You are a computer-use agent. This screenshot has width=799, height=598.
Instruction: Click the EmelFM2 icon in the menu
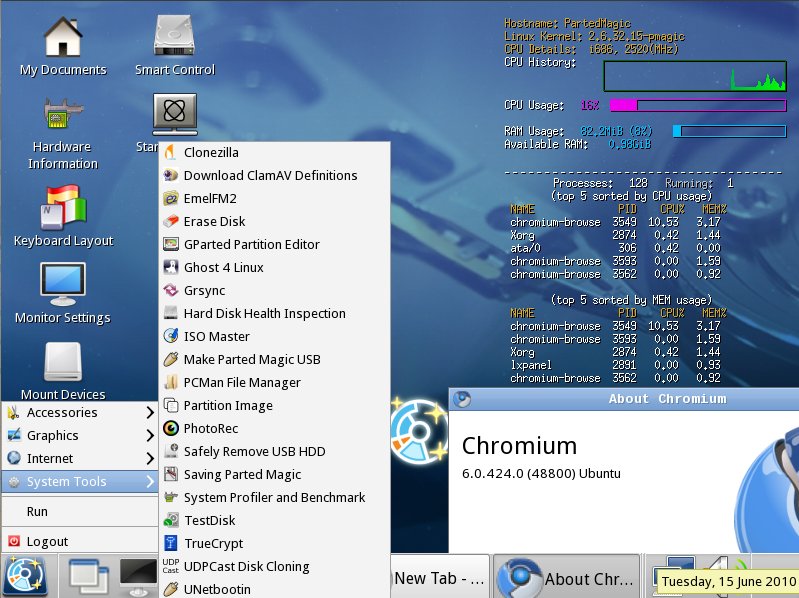point(171,198)
